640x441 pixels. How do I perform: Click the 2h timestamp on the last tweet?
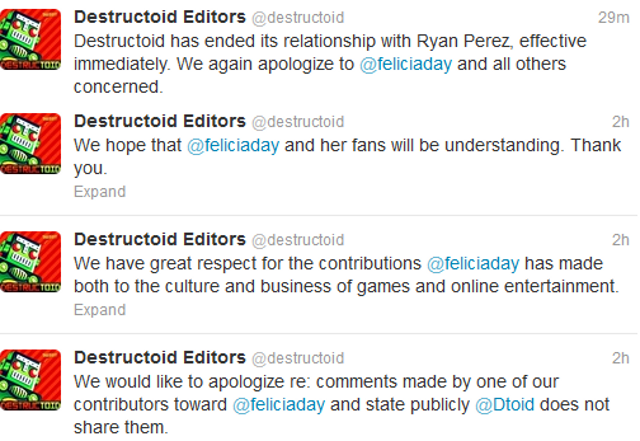pos(620,358)
